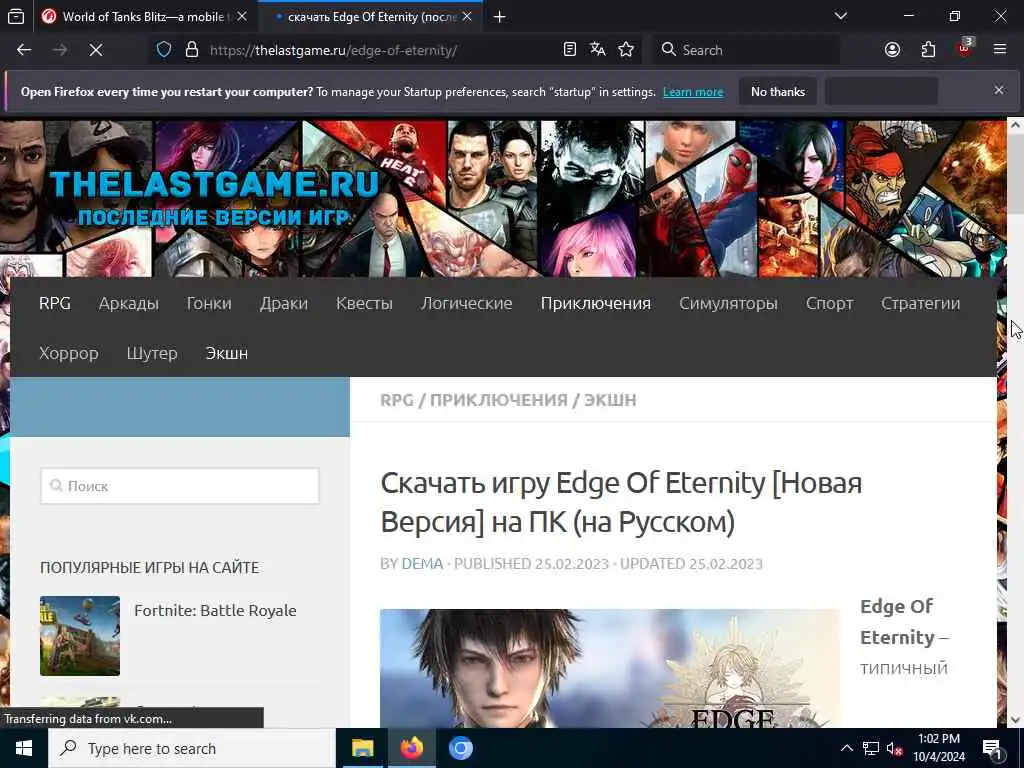1024x768 pixels.
Task: Open Firefox View icon in tab strip
Action: click(16, 16)
